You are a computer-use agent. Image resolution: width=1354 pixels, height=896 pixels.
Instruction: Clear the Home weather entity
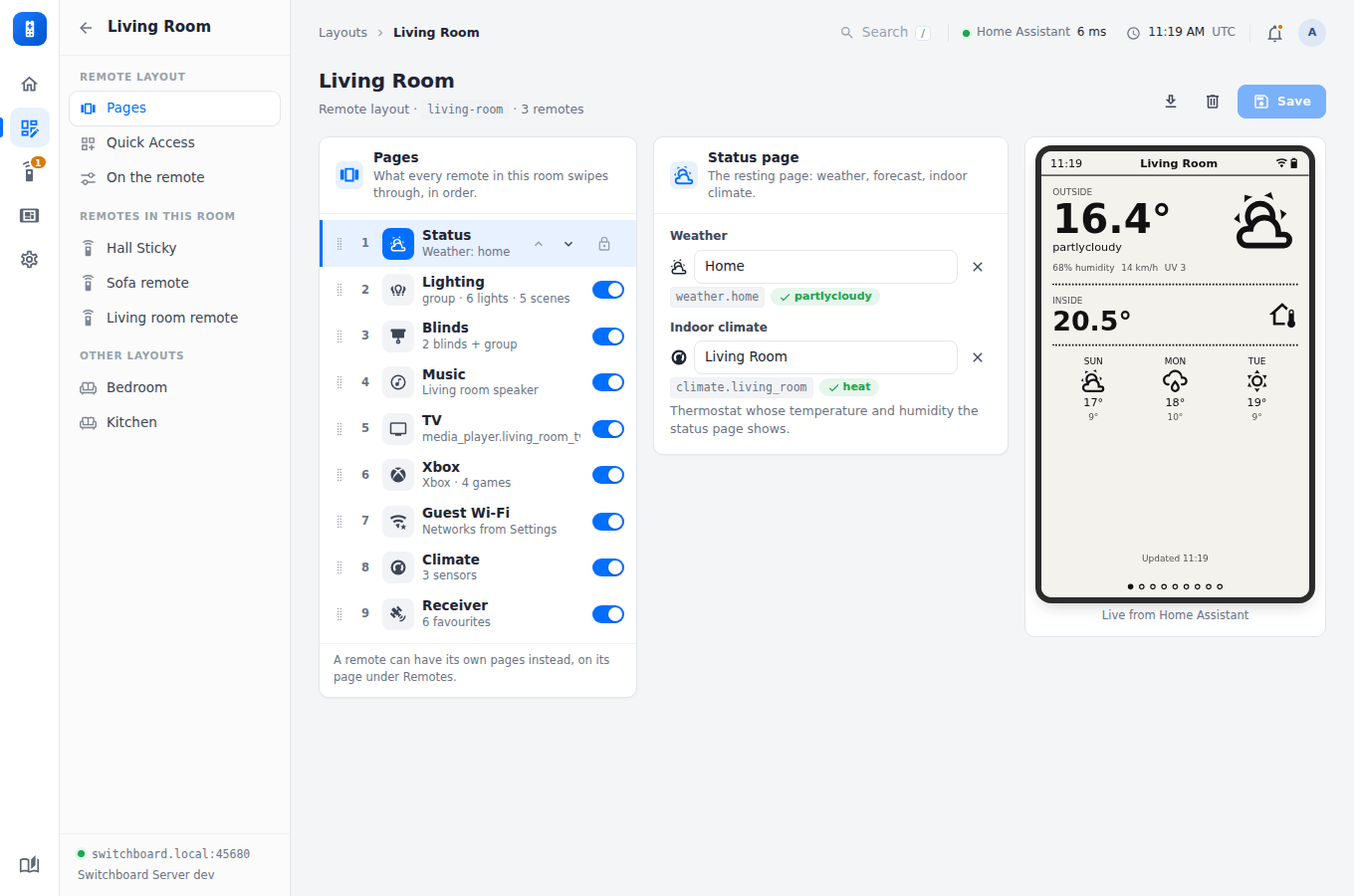tap(978, 267)
